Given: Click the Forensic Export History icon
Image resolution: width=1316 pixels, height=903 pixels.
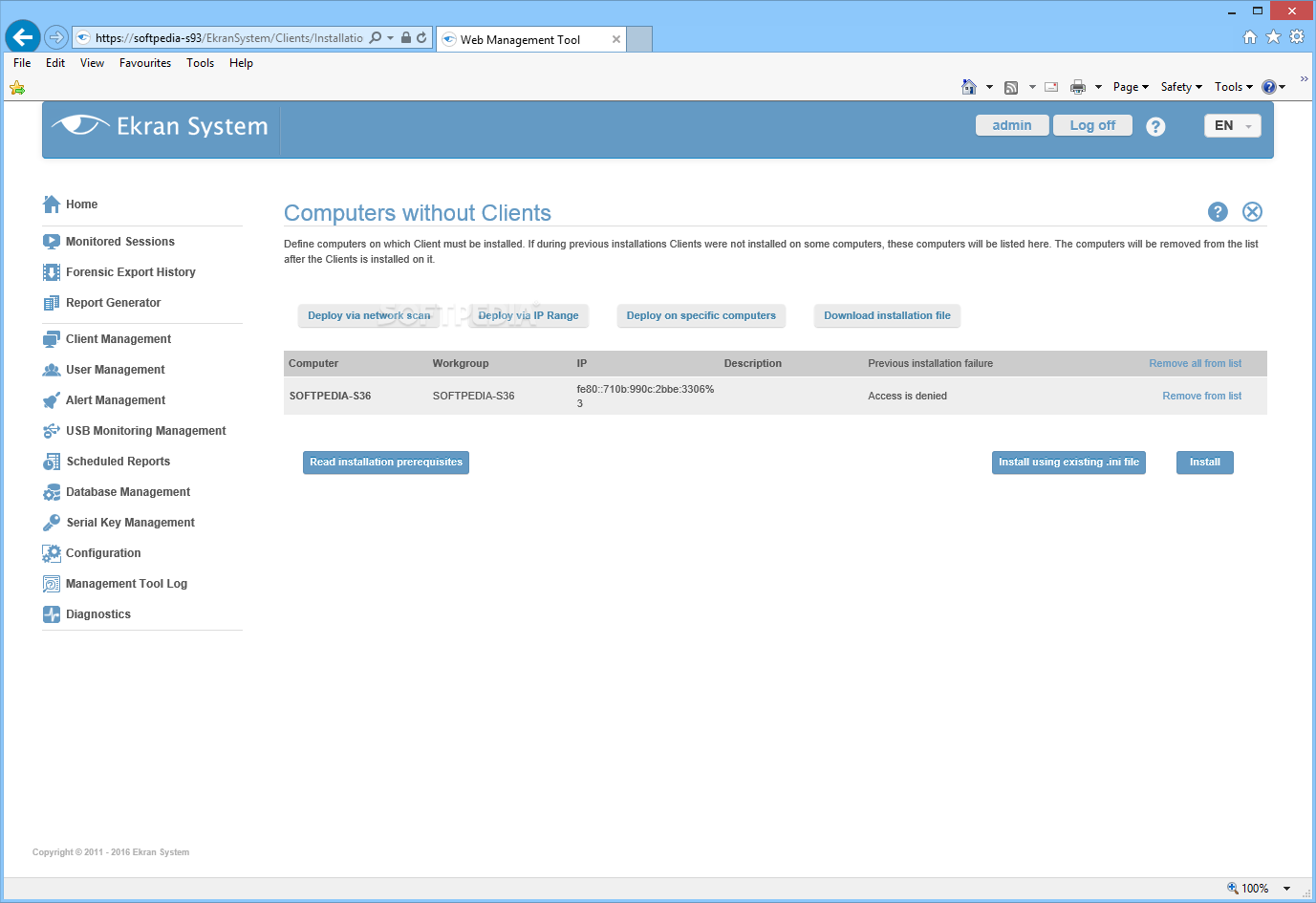Looking at the screenshot, I should pyautogui.click(x=52, y=272).
